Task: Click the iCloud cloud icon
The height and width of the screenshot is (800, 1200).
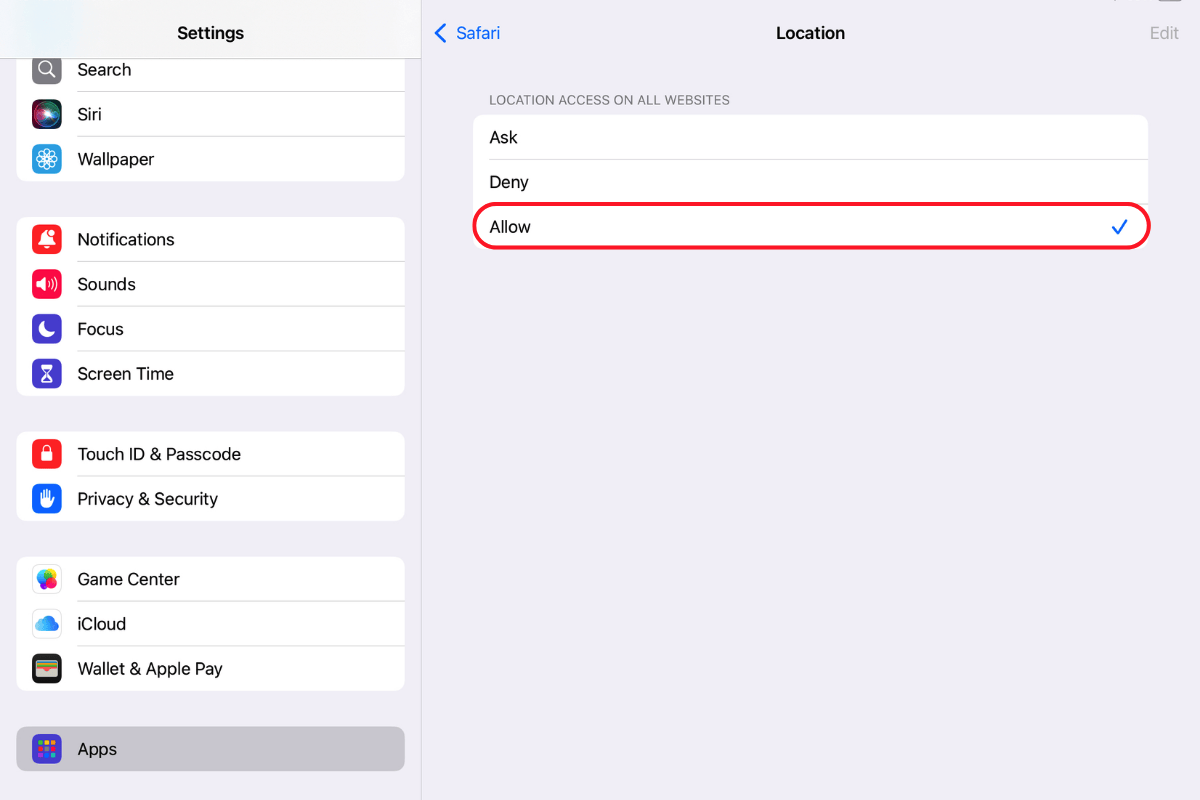Action: click(46, 623)
